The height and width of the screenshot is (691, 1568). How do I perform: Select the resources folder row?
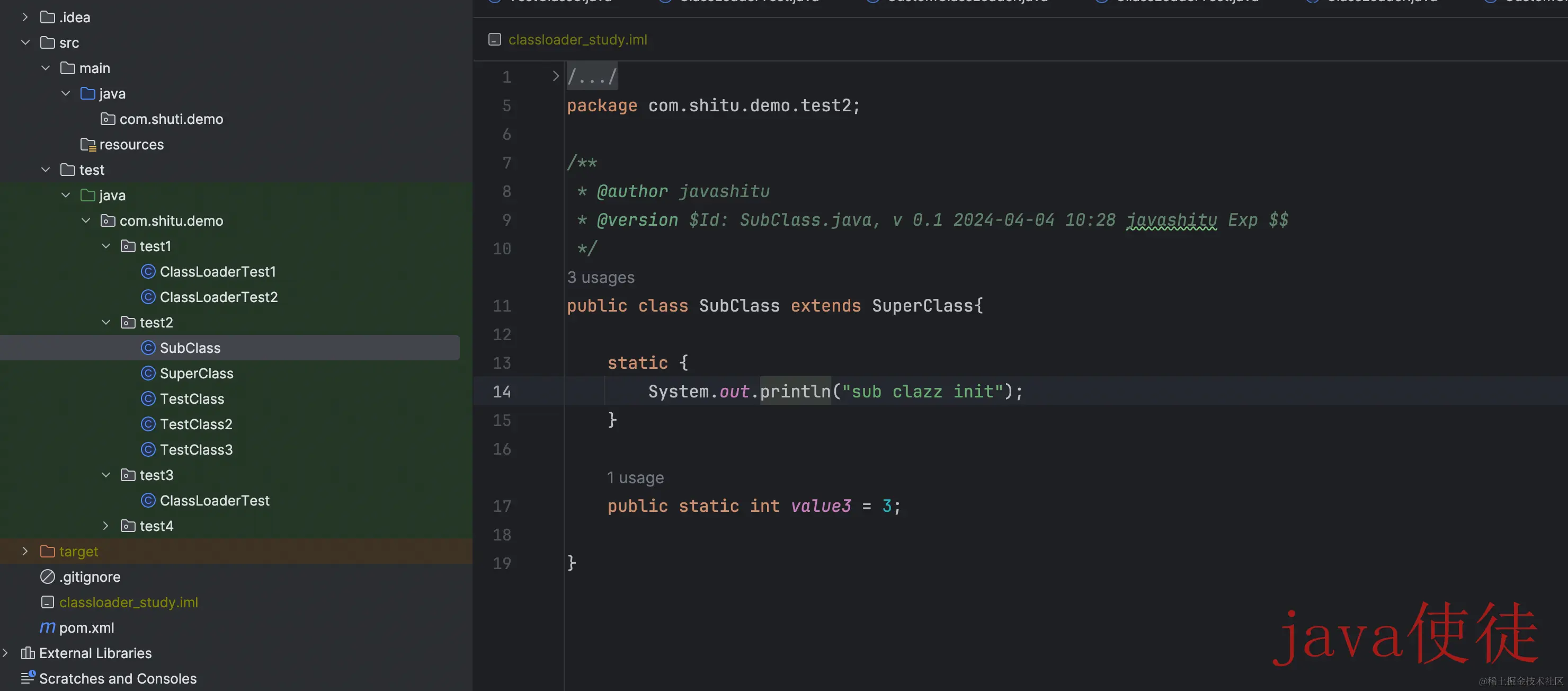pos(236,145)
